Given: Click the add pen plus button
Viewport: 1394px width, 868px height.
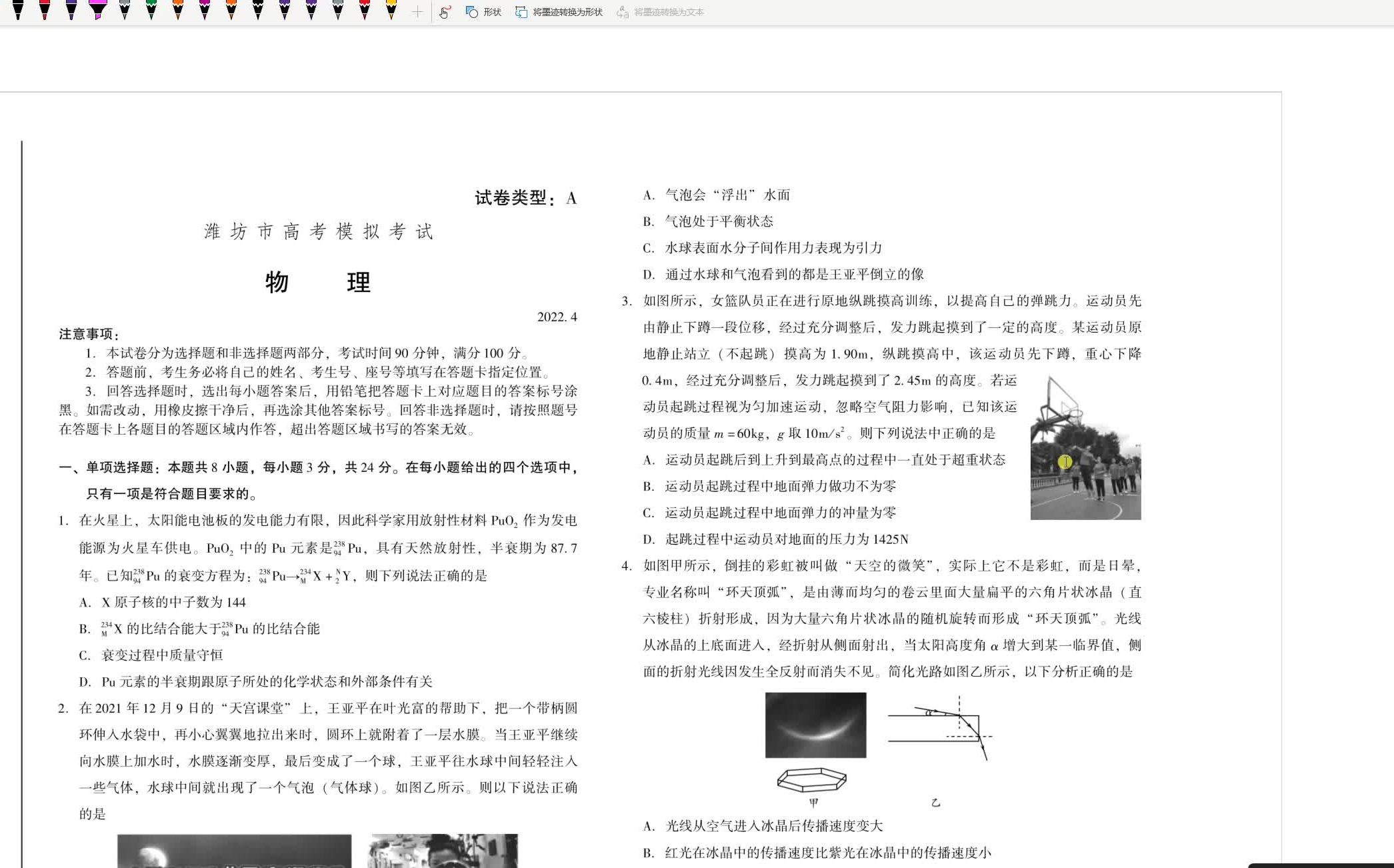Looking at the screenshot, I should (x=417, y=11).
